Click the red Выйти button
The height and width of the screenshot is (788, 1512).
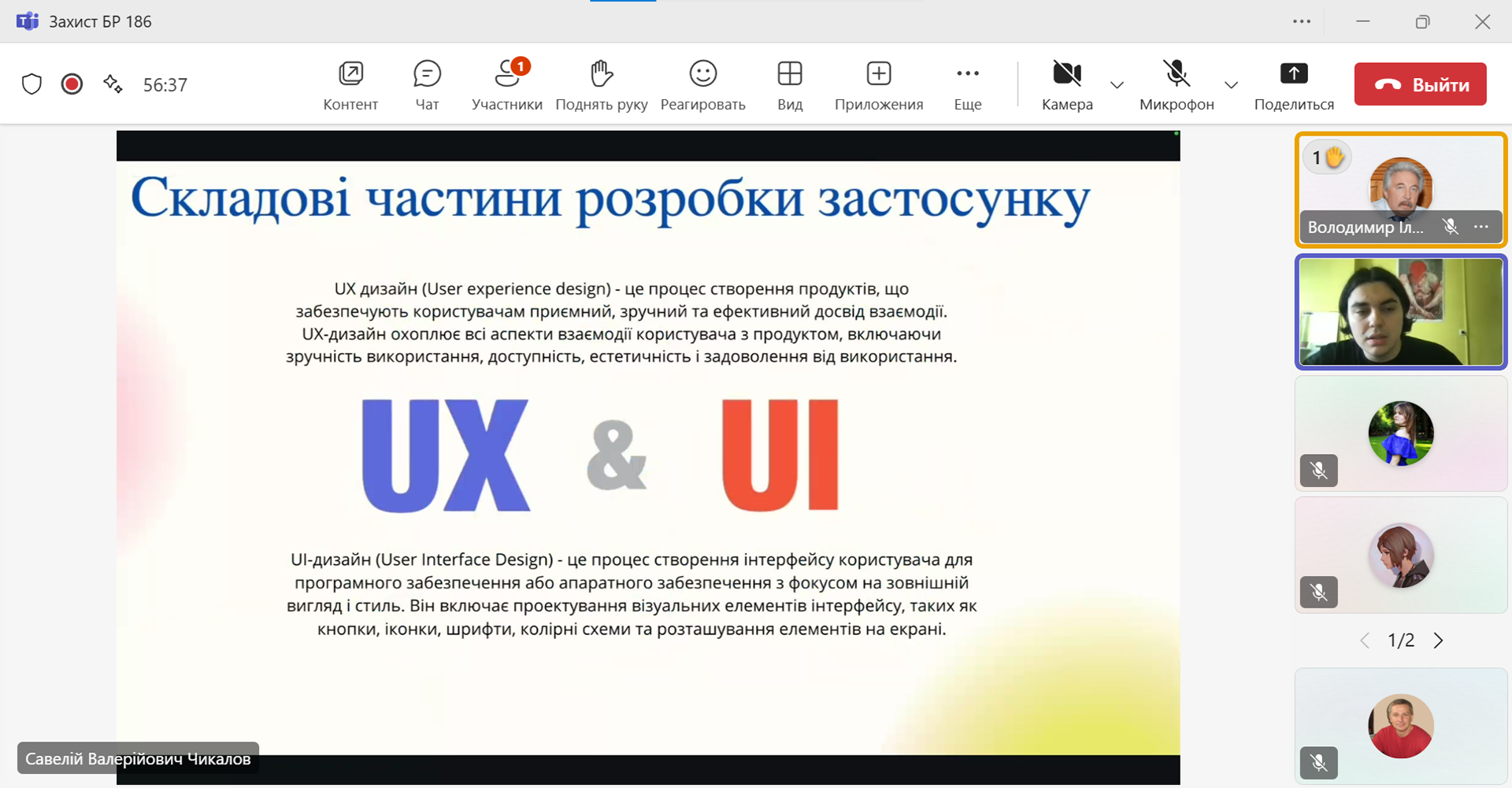(x=1420, y=84)
